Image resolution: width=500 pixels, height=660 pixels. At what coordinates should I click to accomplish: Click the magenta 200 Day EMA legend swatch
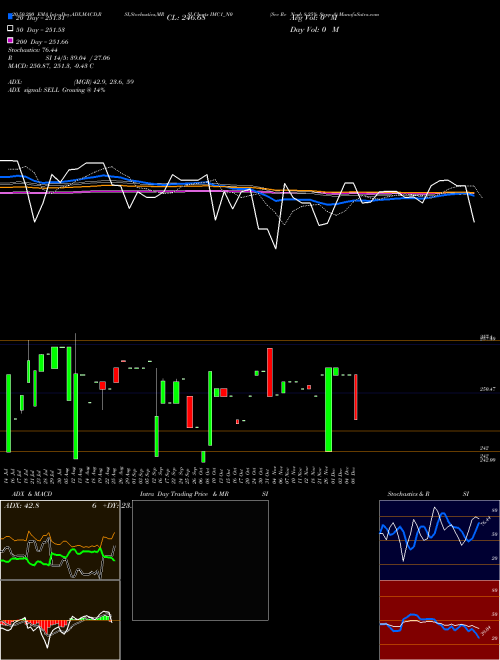[x=10, y=40]
